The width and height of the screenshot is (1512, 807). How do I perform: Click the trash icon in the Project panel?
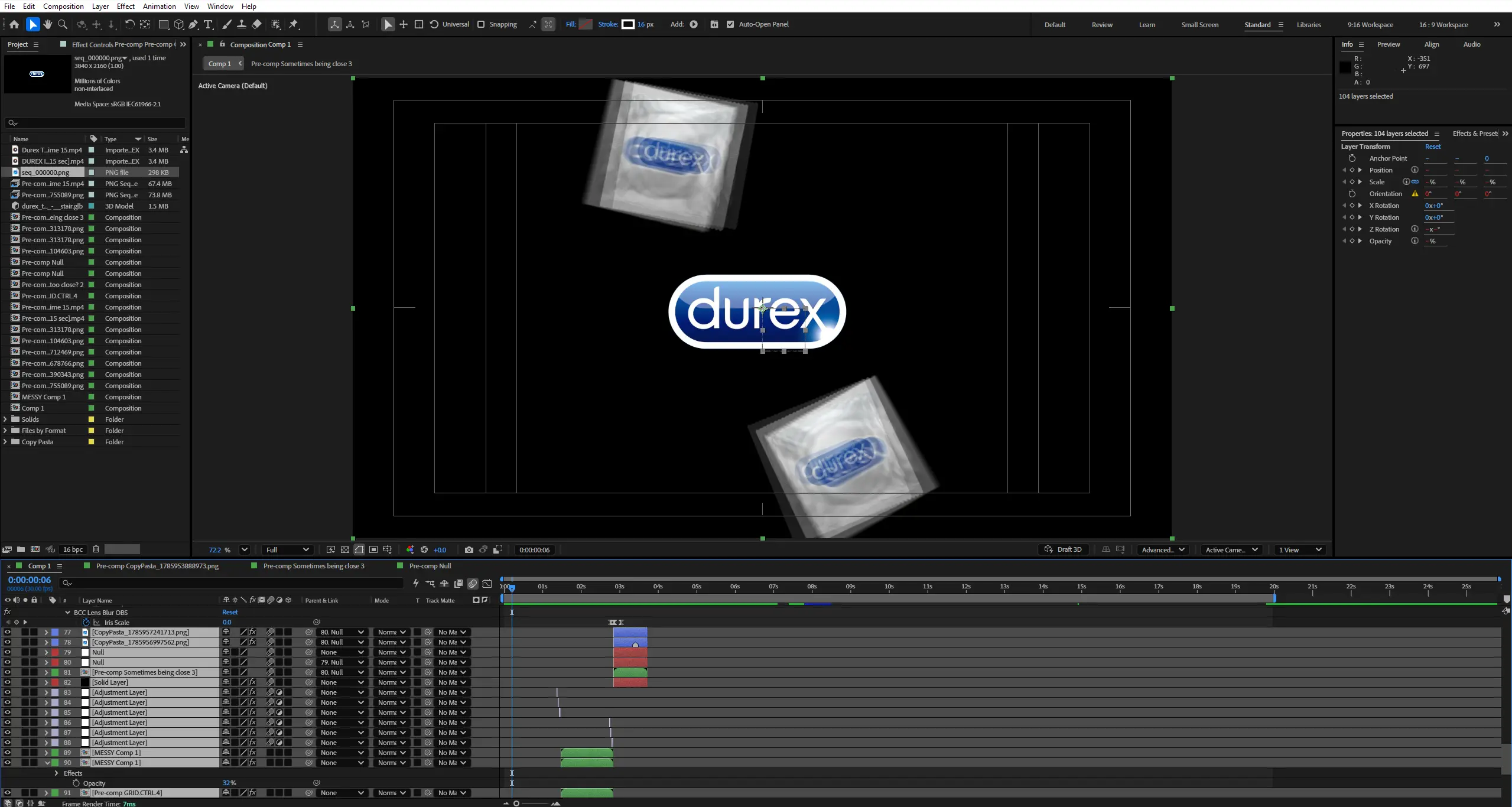click(96, 549)
